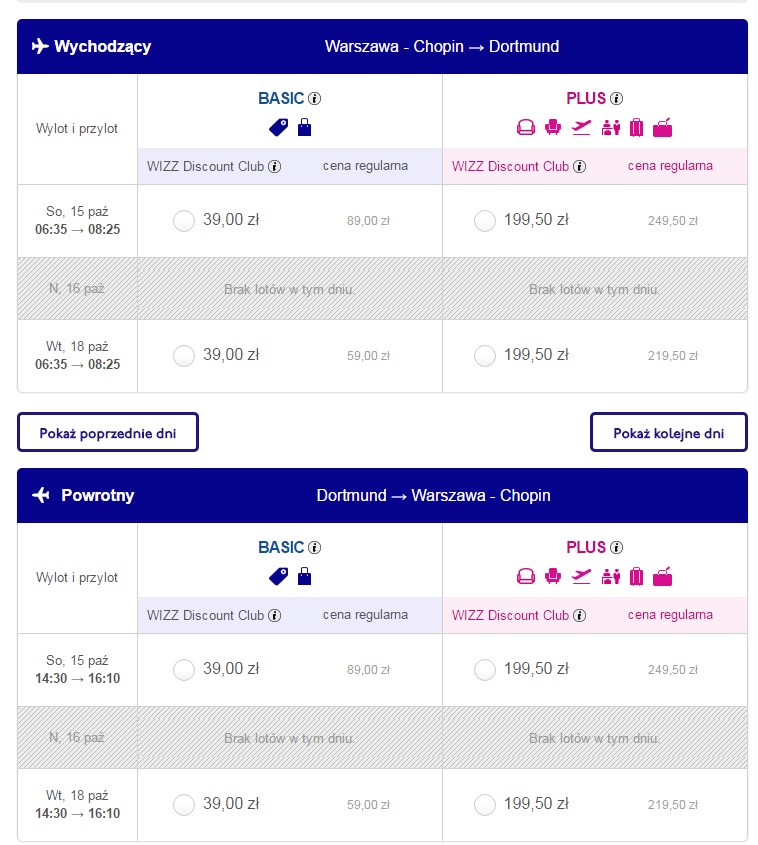Click the suitcase icon under return PLUS
This screenshot has height=845, width=758.
pos(636,577)
